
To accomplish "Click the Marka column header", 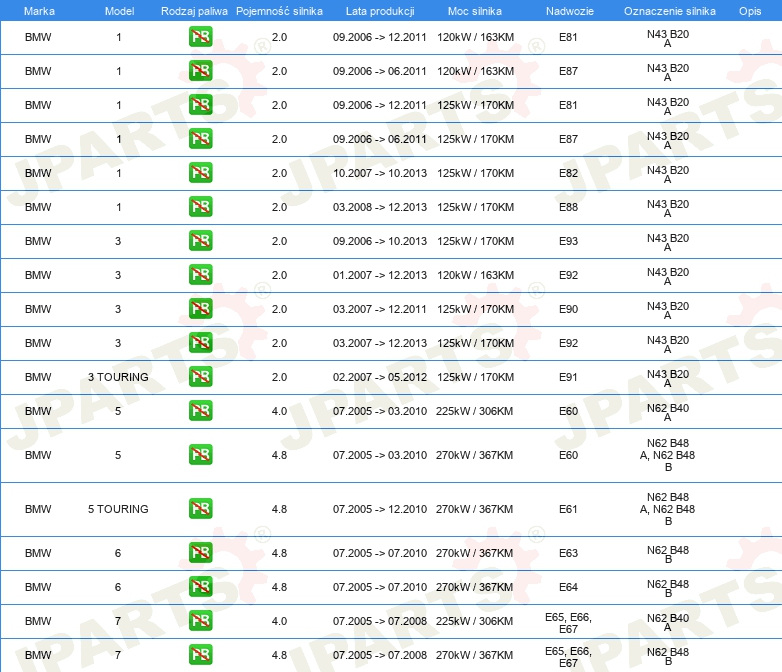I will click(39, 11).
